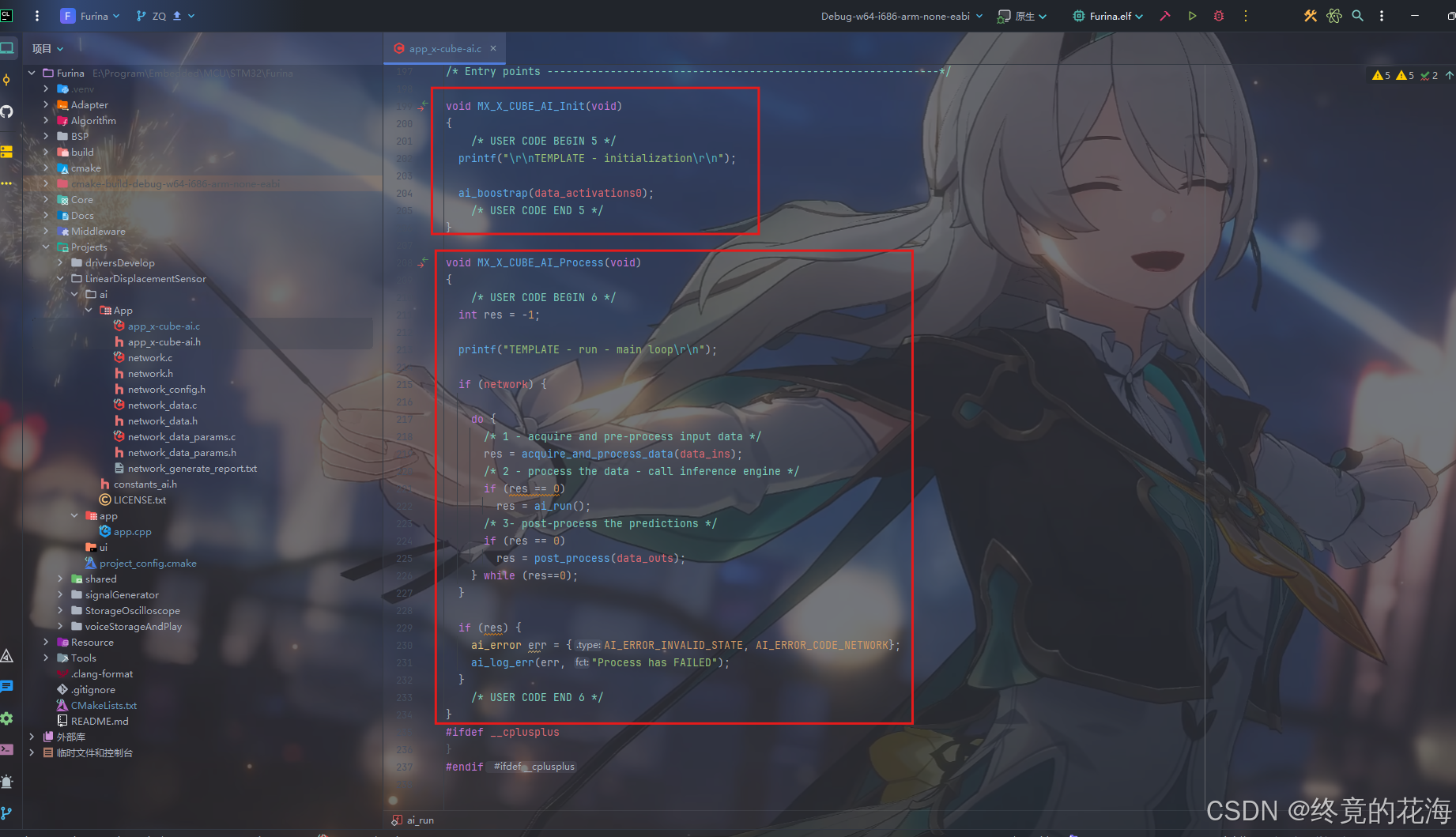1456x837 pixels.
Task: Start debugging with the red bug icon
Action: [x=1219, y=16]
